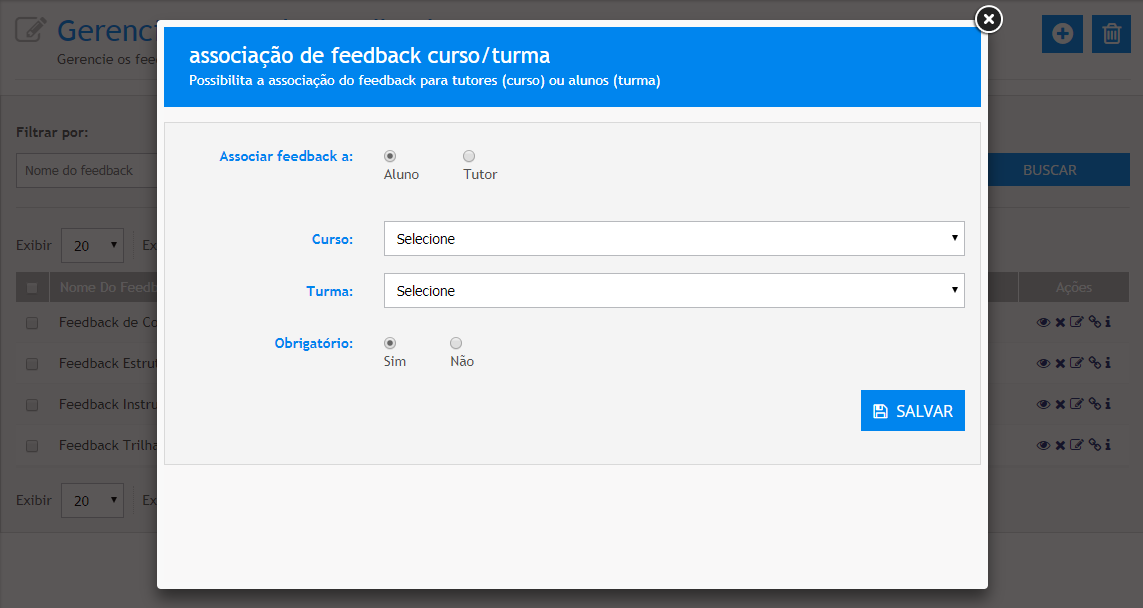Select Sim for Obrigatório
Image resolution: width=1143 pixels, height=608 pixels.
[x=390, y=343]
